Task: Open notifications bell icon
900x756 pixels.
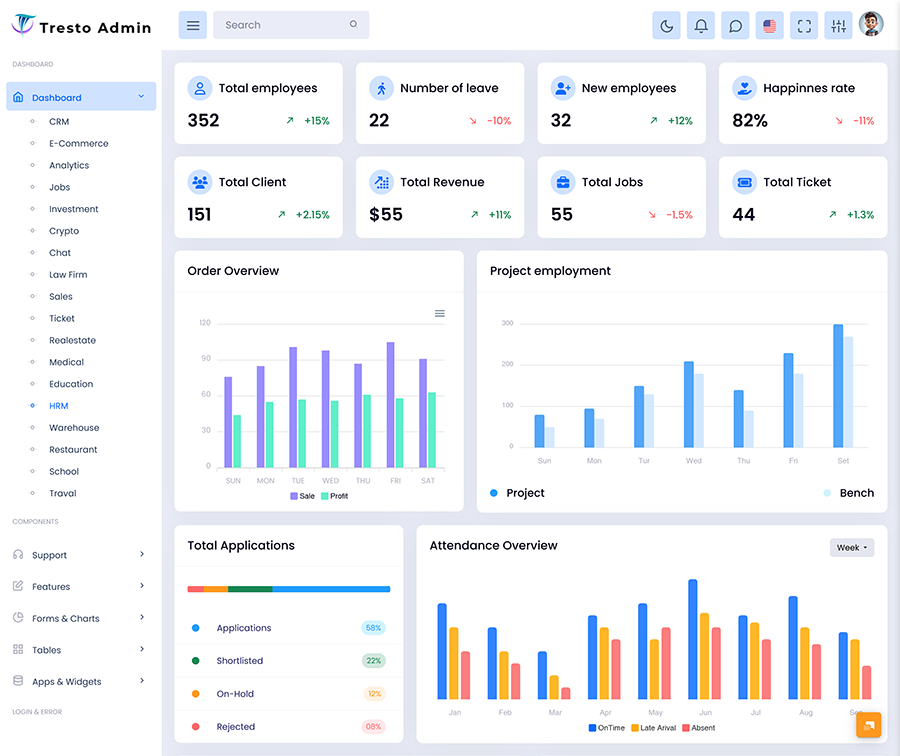Action: pyautogui.click(x=701, y=25)
